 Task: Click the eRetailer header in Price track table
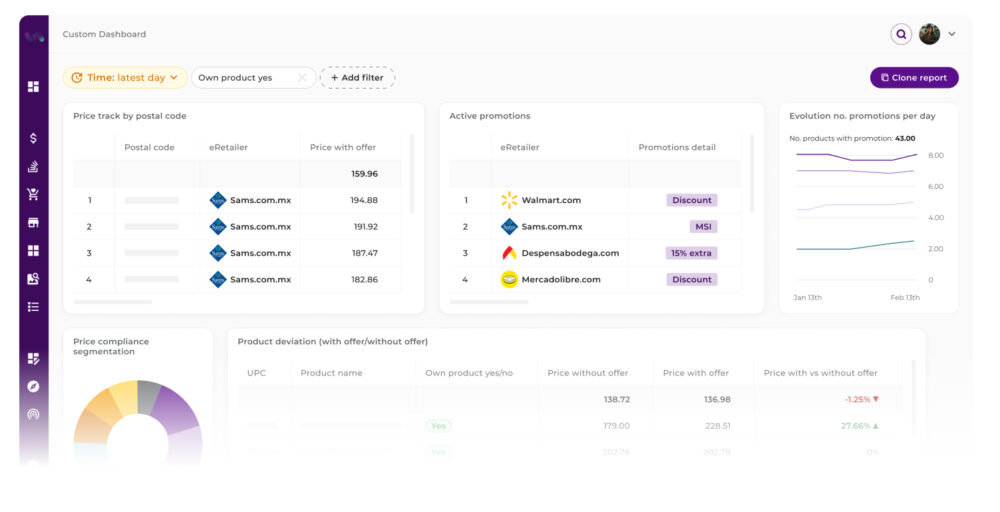point(228,147)
